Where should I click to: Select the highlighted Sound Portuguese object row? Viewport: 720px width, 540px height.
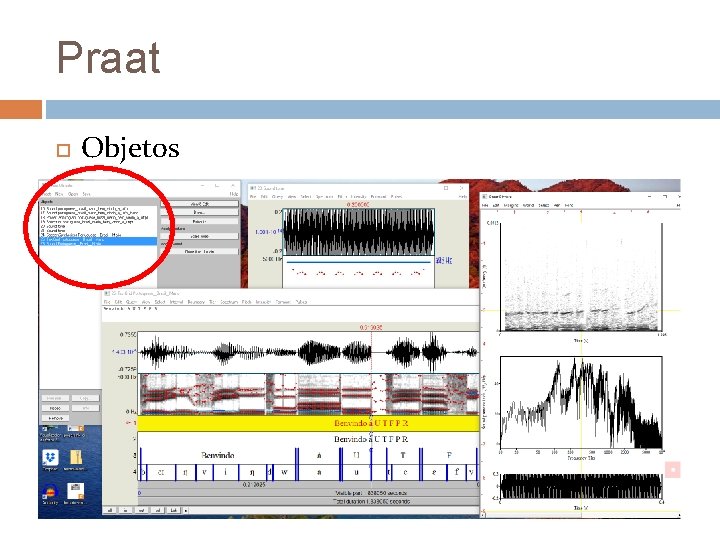(98, 243)
